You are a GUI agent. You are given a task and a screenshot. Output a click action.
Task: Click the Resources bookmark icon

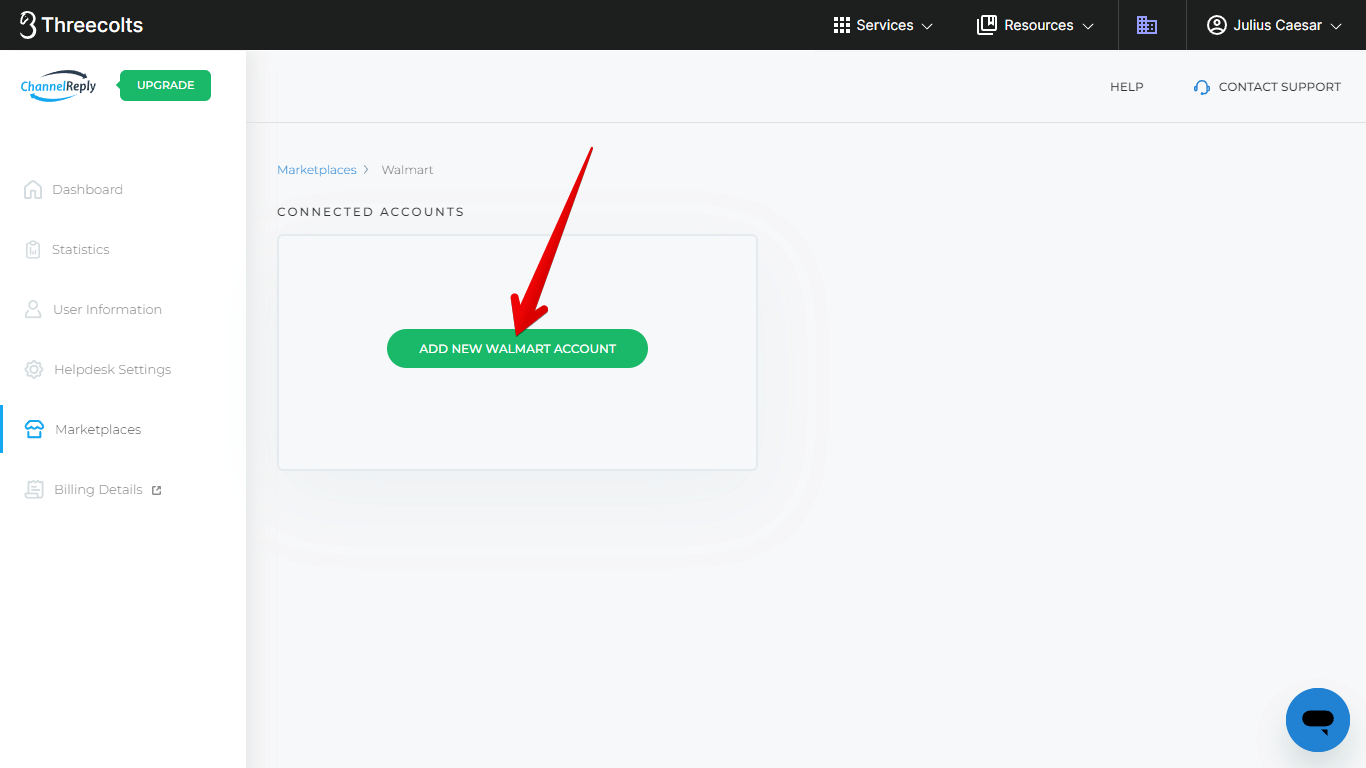pos(987,25)
